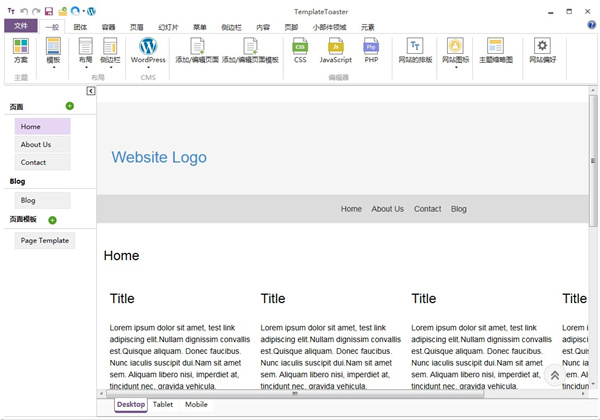Select the Page Template item
This screenshot has height=420, width=600.
coord(45,241)
